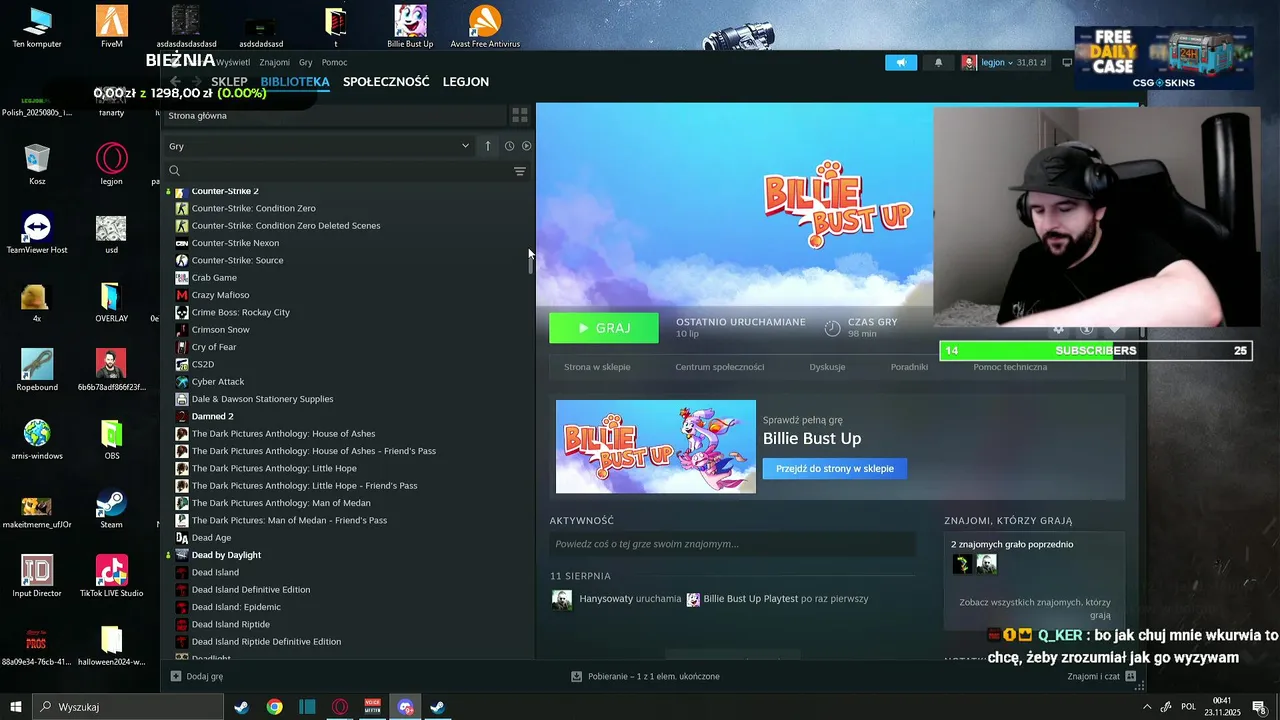Open TikTok LIVE Studio desktop icon

112,576
